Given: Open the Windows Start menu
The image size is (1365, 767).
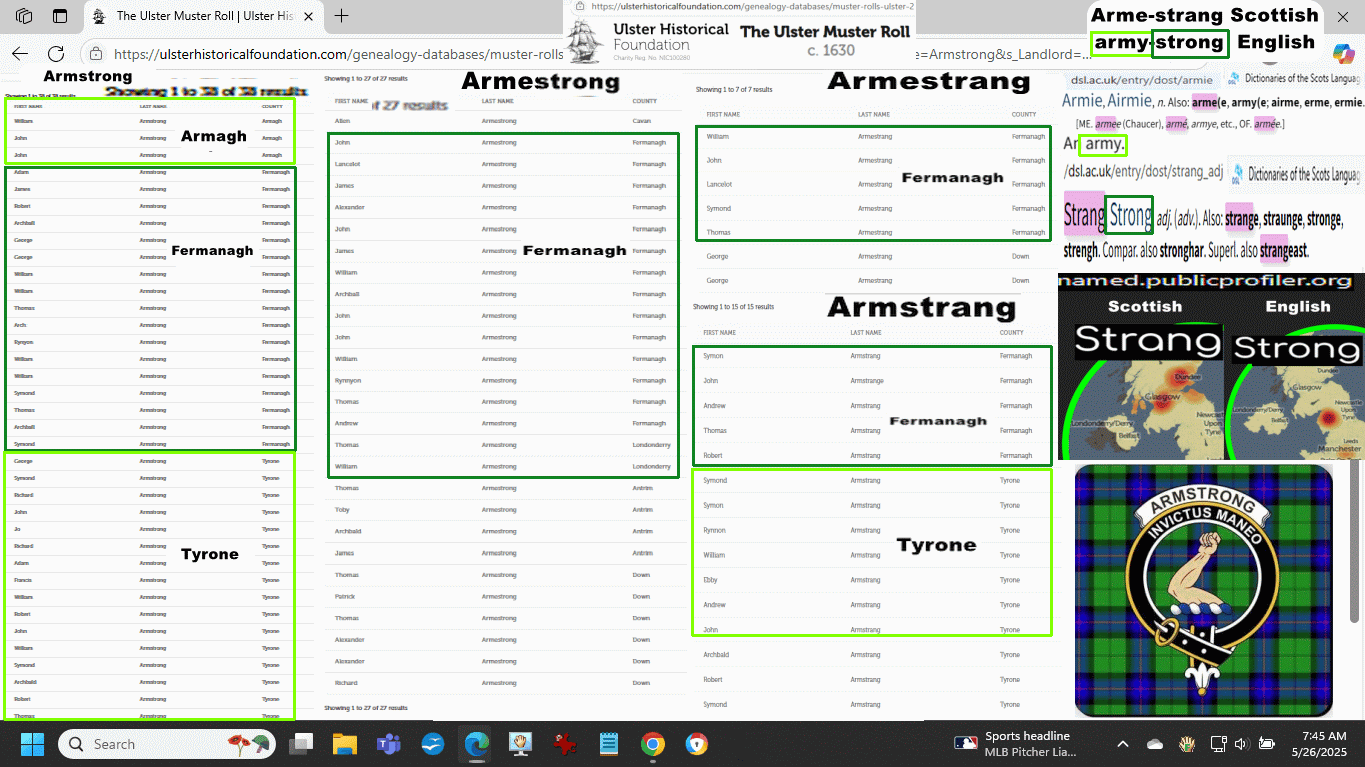Looking at the screenshot, I should [x=33, y=744].
